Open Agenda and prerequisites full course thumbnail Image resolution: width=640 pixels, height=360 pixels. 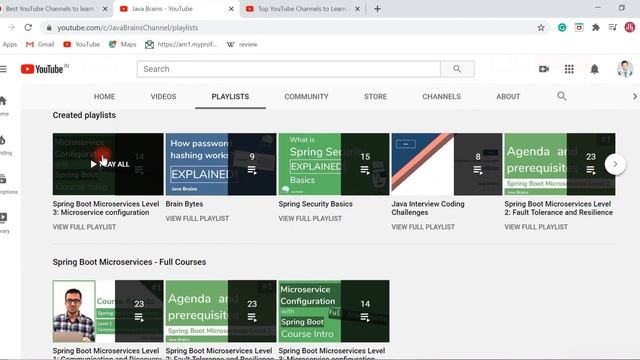pos(221,311)
